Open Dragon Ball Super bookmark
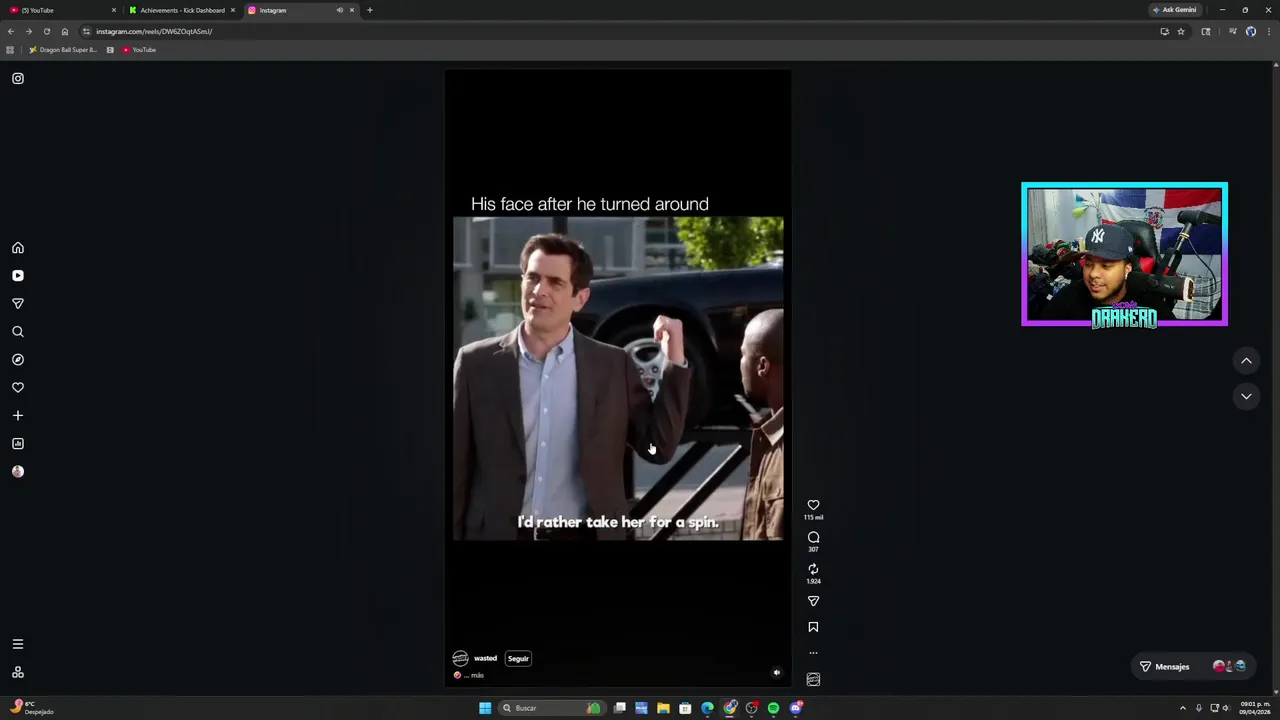 click(63, 50)
